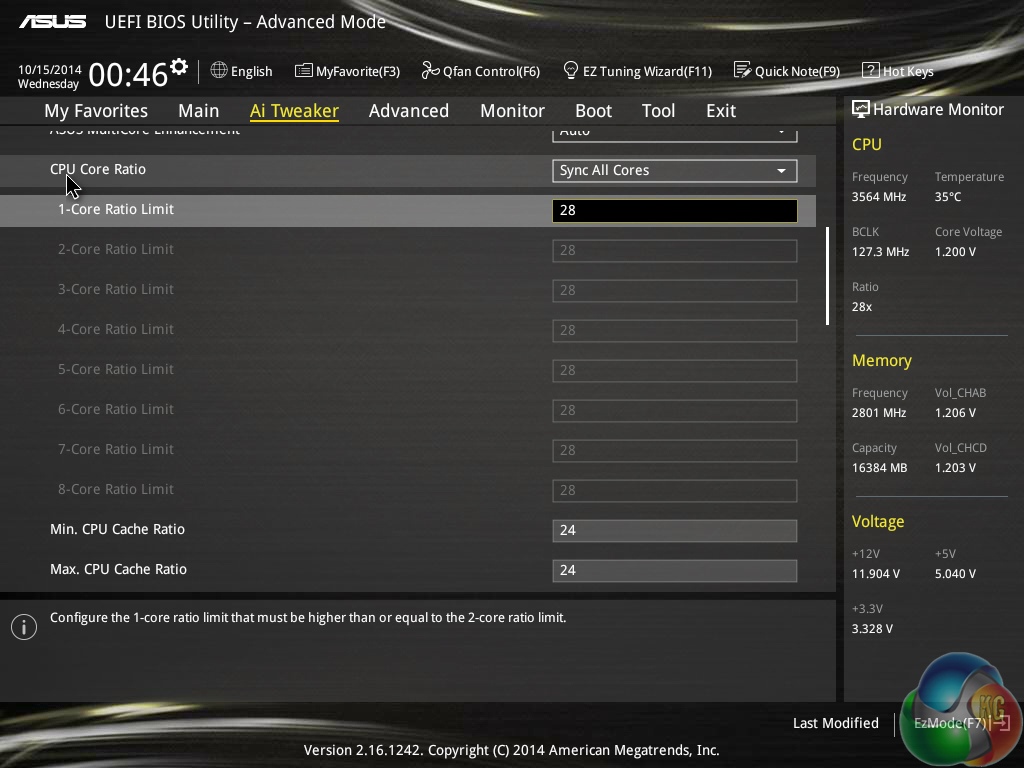Select the Ai Tweaker tab

click(294, 111)
